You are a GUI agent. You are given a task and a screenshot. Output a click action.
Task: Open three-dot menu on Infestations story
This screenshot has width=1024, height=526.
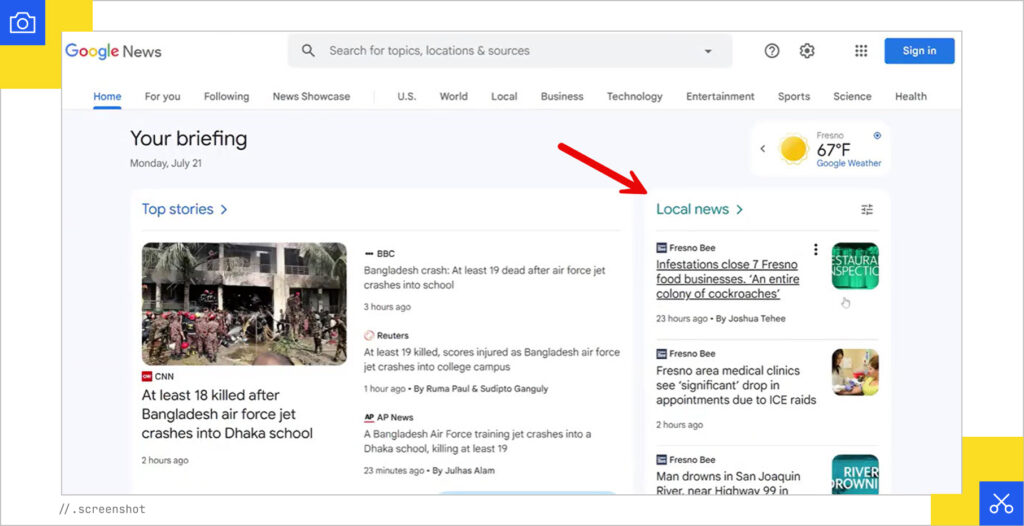coord(815,249)
